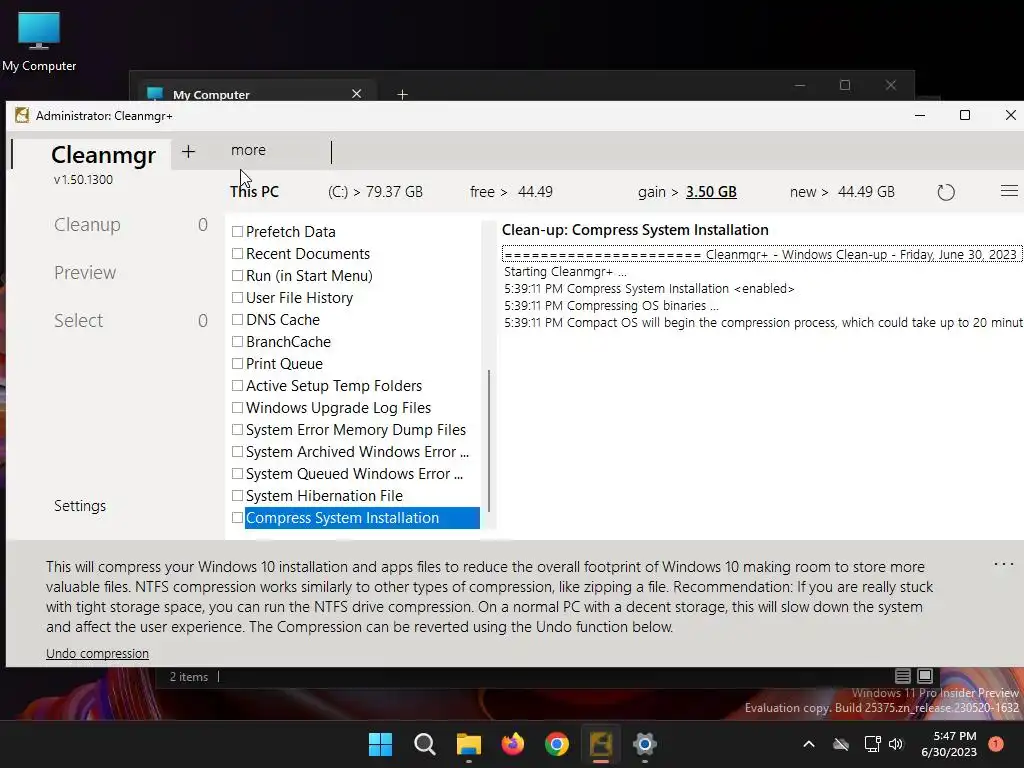This screenshot has height=768, width=1024.
Task: Toggle the DNS Cache checkbox
Action: (x=238, y=320)
